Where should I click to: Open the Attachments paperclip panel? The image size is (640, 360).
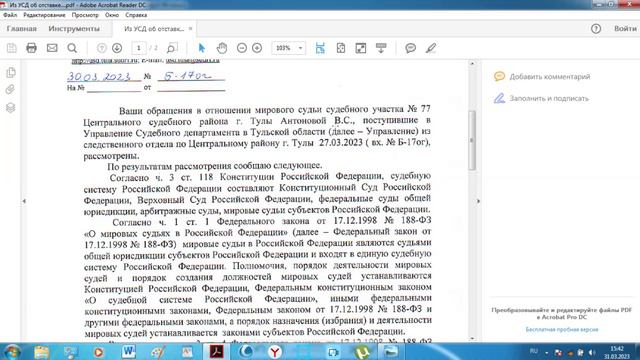[11, 90]
